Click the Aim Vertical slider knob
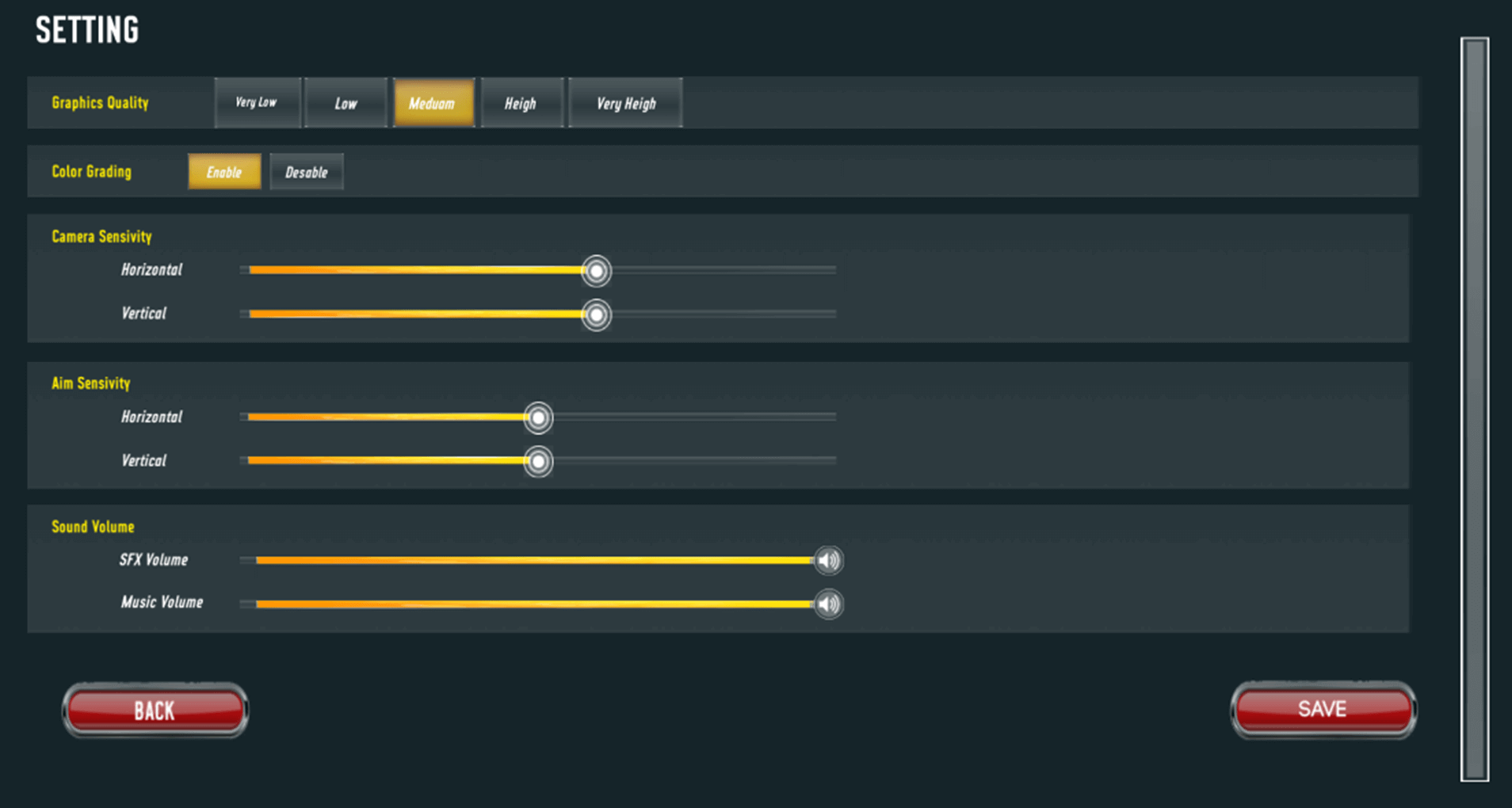 pyautogui.click(x=538, y=461)
